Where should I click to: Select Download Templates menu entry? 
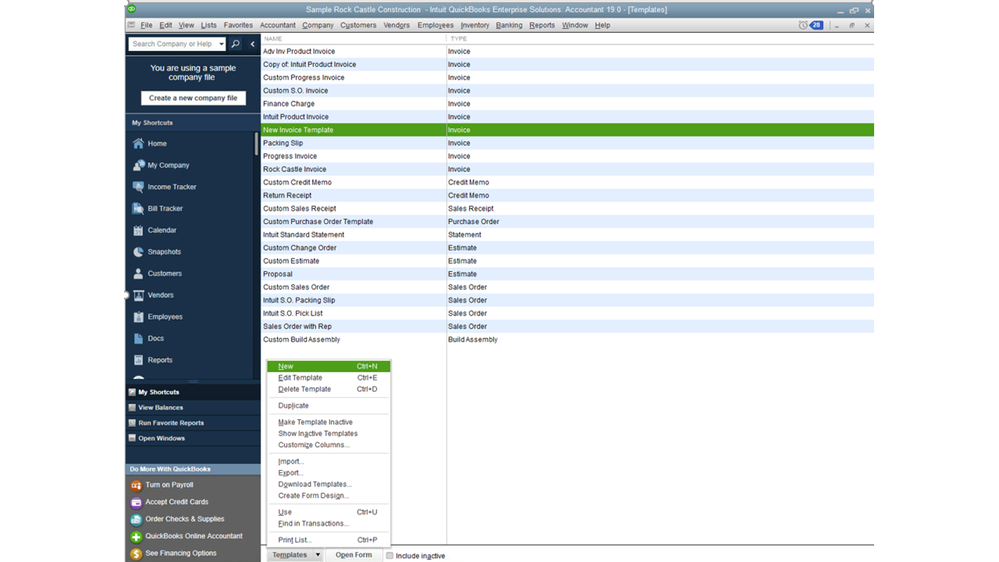point(328,484)
